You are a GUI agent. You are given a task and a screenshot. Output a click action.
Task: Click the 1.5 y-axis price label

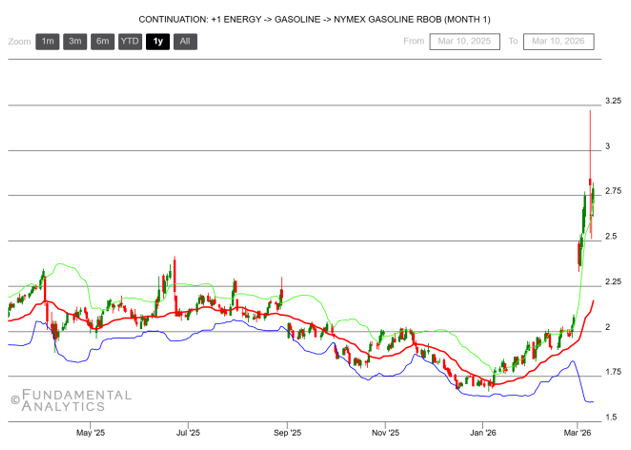(x=611, y=416)
